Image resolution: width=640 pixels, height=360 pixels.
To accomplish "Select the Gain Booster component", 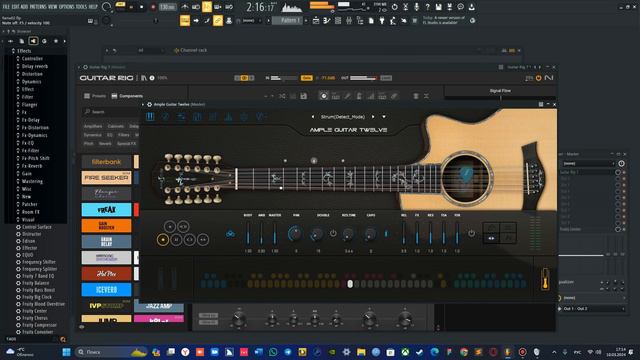I will pos(107,225).
